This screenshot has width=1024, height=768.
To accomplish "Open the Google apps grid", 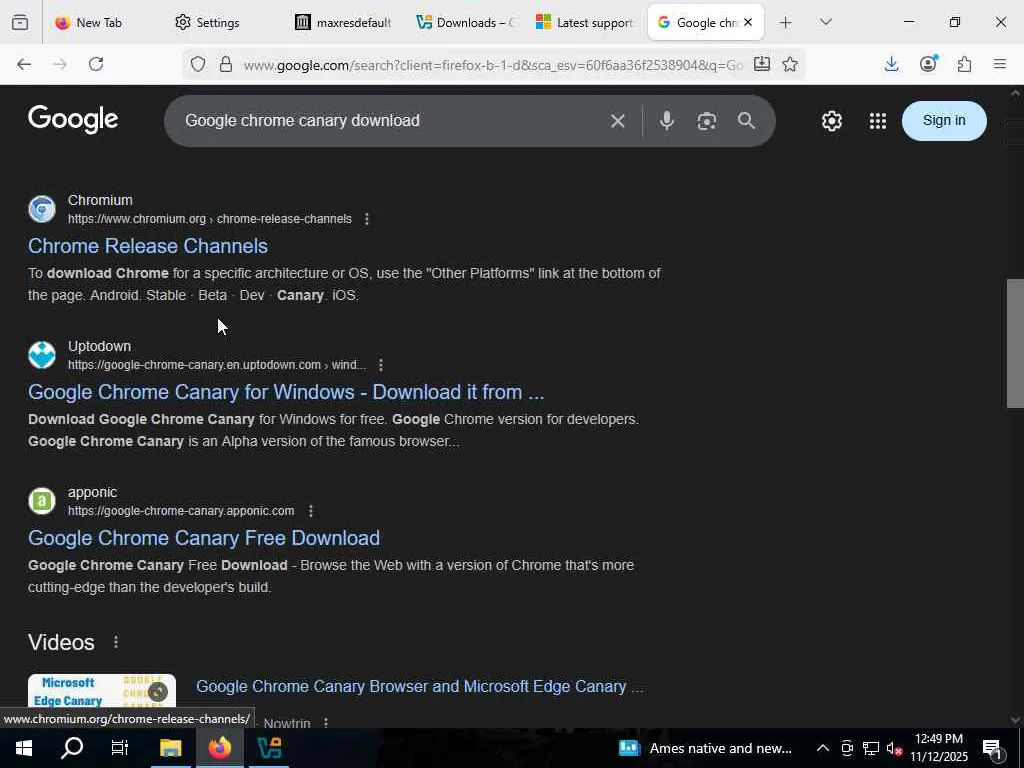I will click(x=878, y=121).
